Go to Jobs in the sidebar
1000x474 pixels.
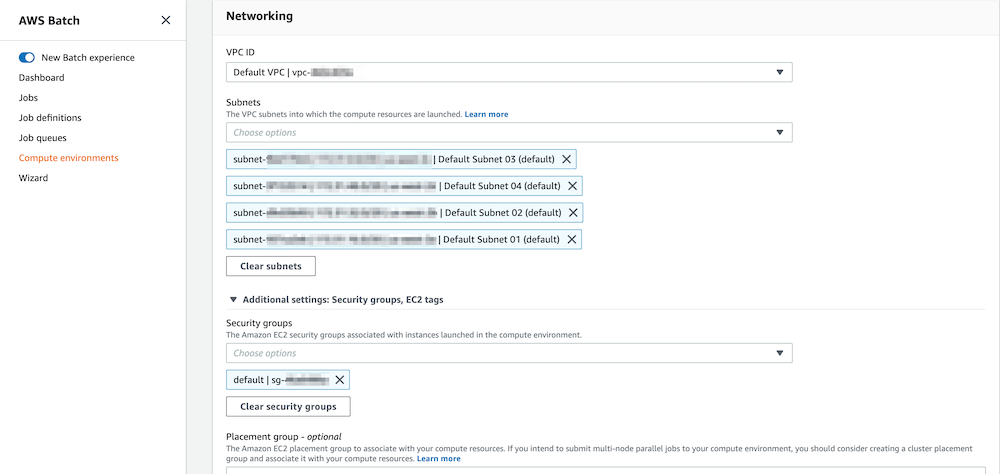pyautogui.click(x=28, y=98)
